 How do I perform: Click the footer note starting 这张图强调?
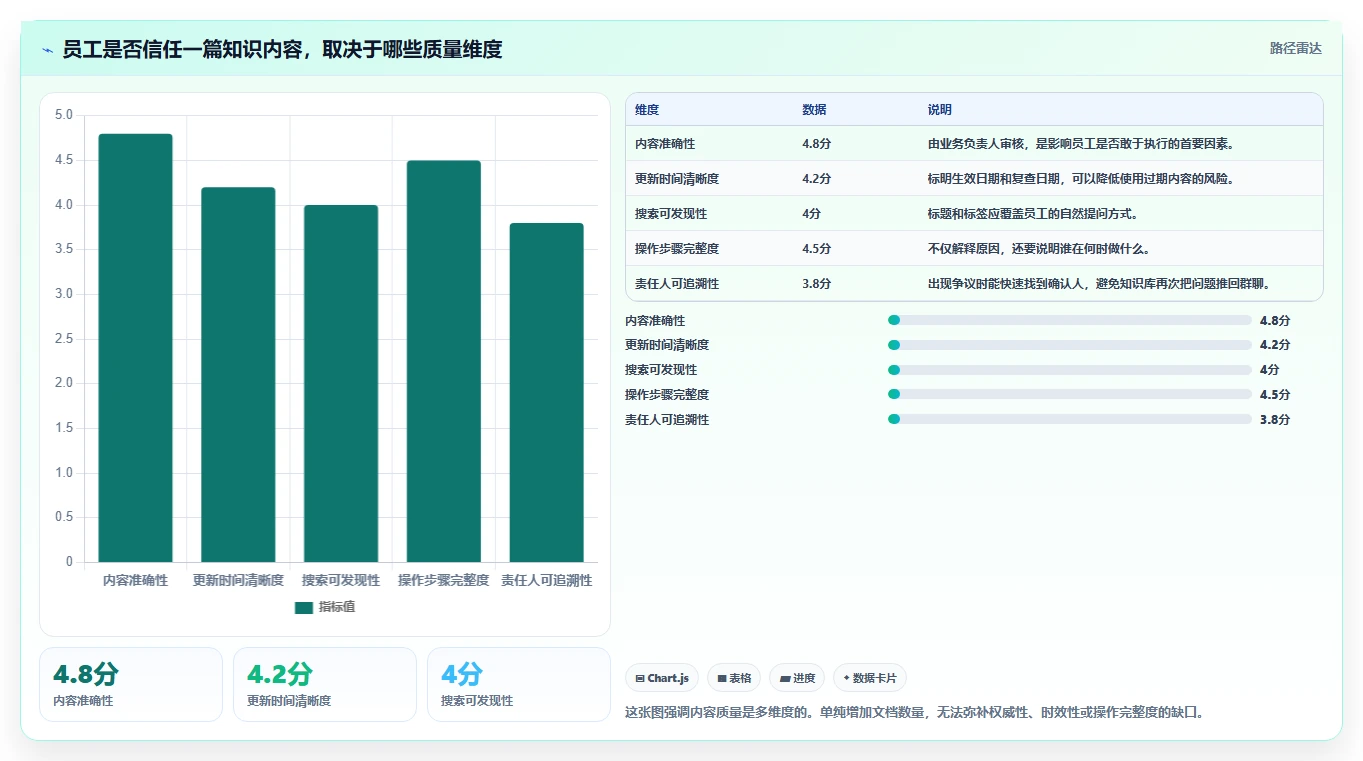pos(915,713)
